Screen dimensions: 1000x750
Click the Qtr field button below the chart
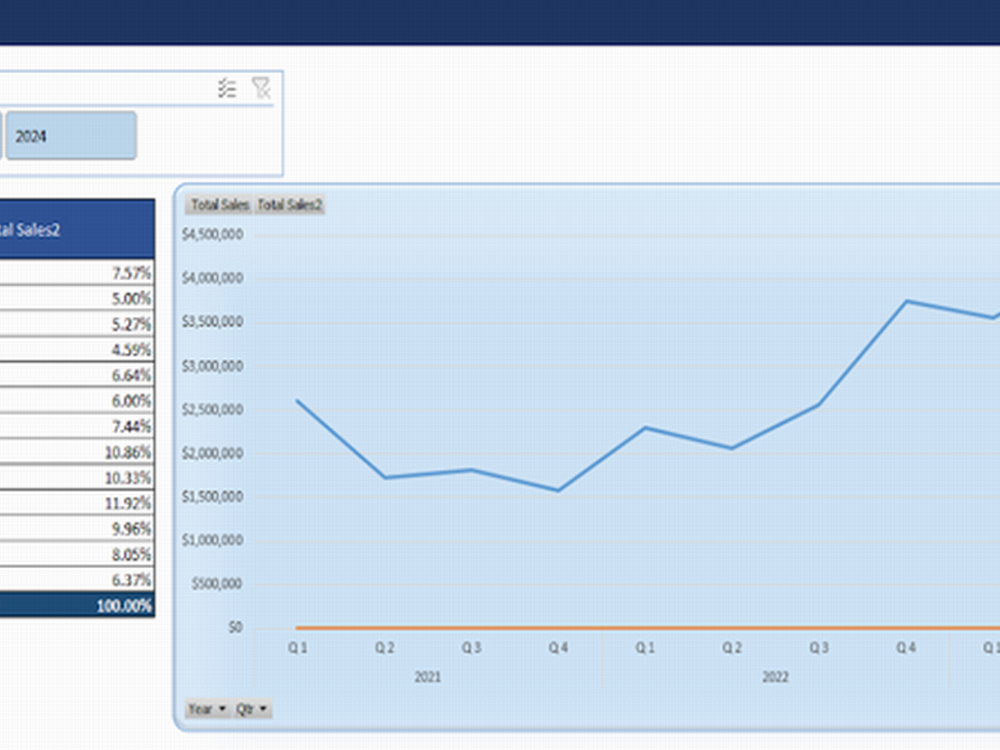(245, 708)
